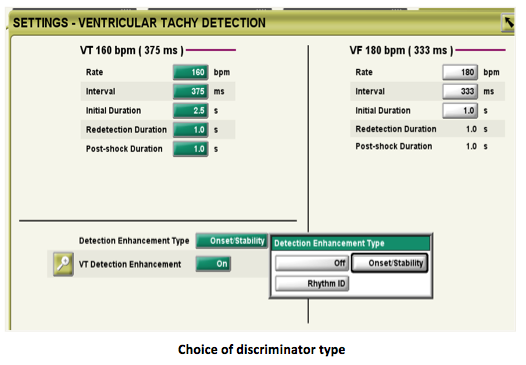Open the magnifier icon beside VT Detection Enhancement
This screenshot has height=365, width=526.
coord(63,264)
